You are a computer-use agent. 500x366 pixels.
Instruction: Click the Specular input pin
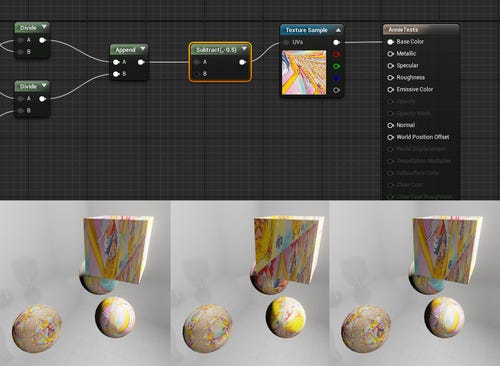click(x=391, y=66)
